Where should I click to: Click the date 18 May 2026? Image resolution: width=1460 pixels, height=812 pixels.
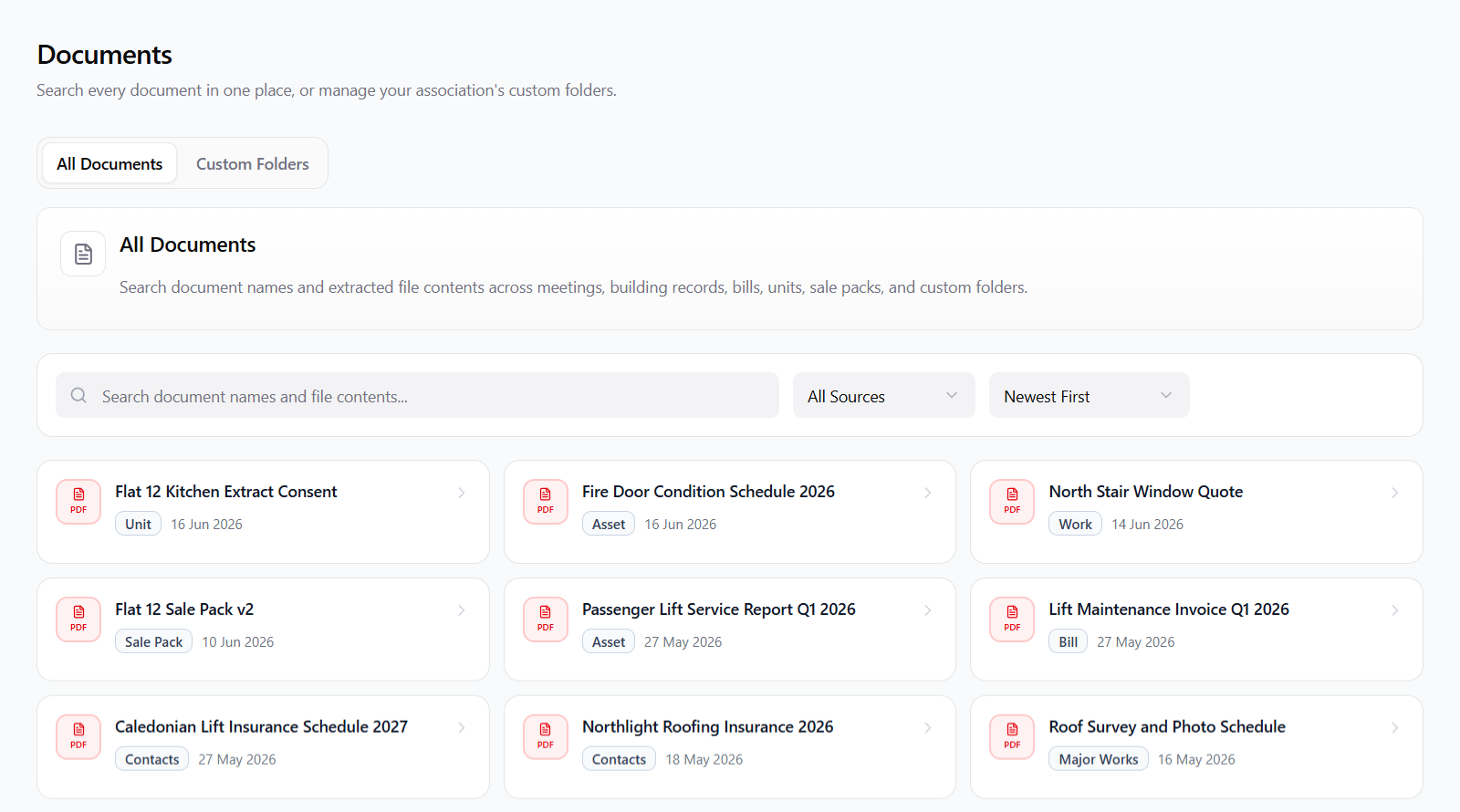click(704, 760)
